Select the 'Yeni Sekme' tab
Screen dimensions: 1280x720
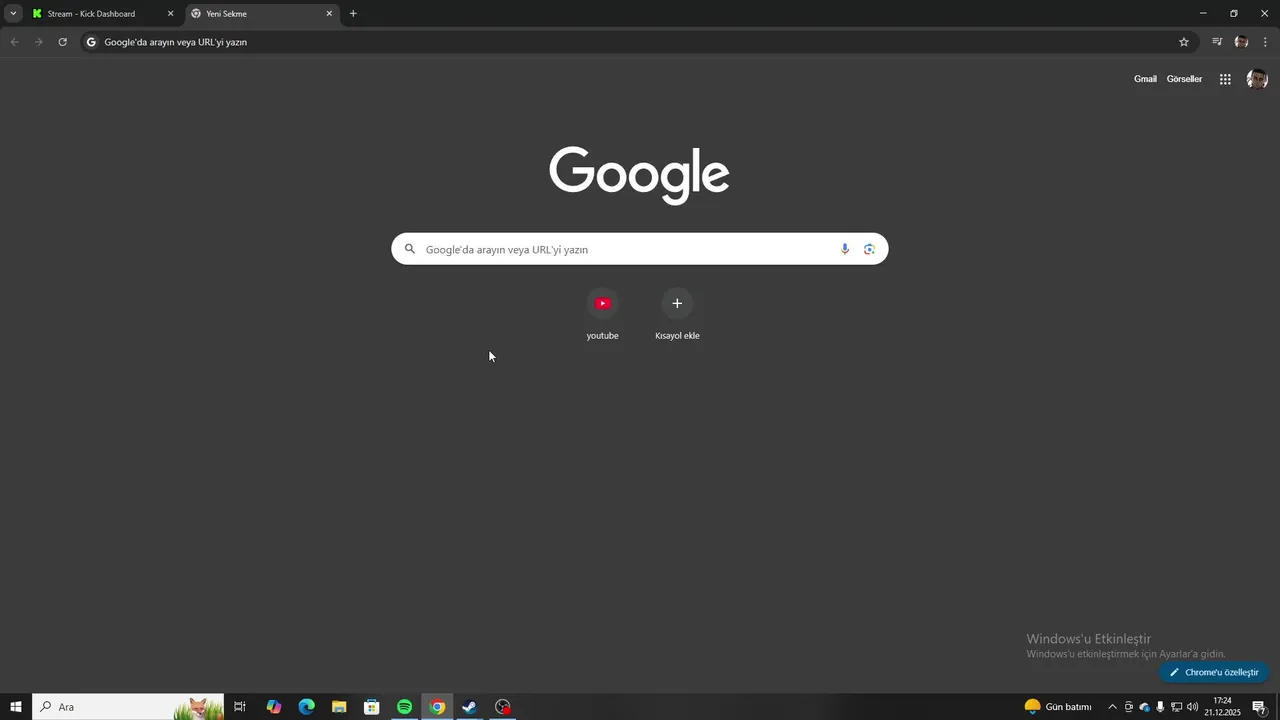tap(262, 14)
